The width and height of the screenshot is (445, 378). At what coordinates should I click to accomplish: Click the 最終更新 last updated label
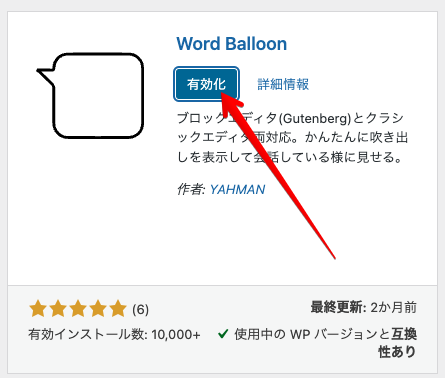coord(338,307)
